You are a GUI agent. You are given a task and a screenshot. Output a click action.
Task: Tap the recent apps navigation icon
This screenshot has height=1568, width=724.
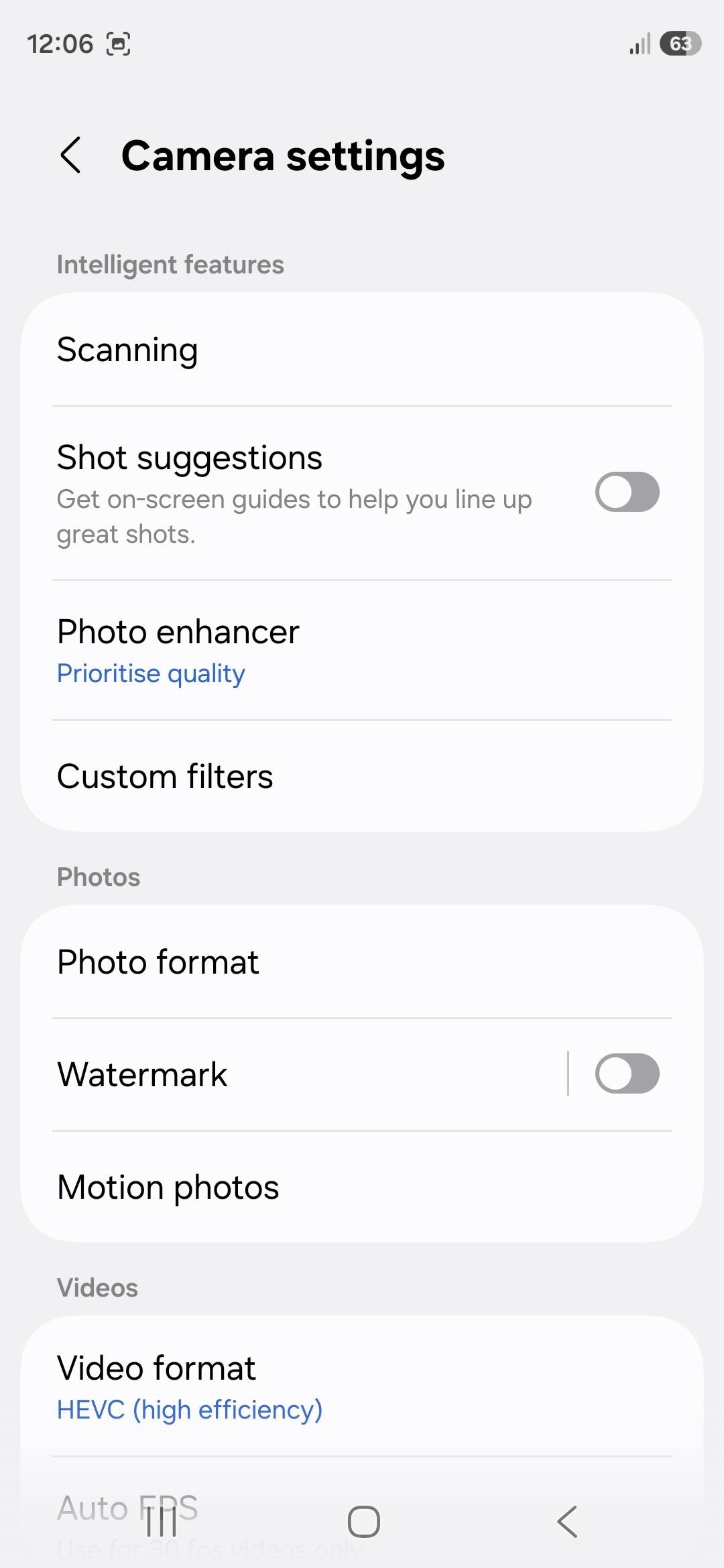pos(161,1521)
